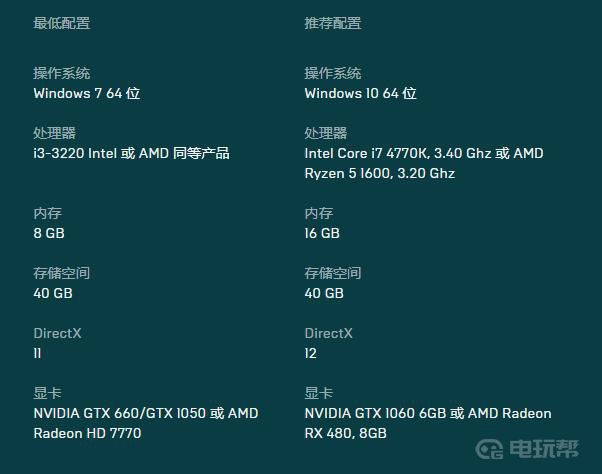Click the recommended 处理器 label
Viewport: 602px width, 474px height.
pos(326,133)
